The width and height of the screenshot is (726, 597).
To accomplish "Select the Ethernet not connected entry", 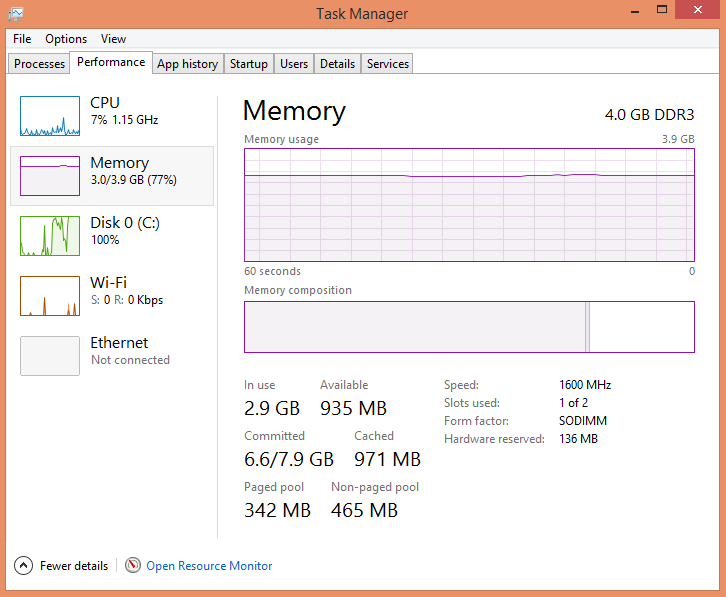I will [50, 356].
